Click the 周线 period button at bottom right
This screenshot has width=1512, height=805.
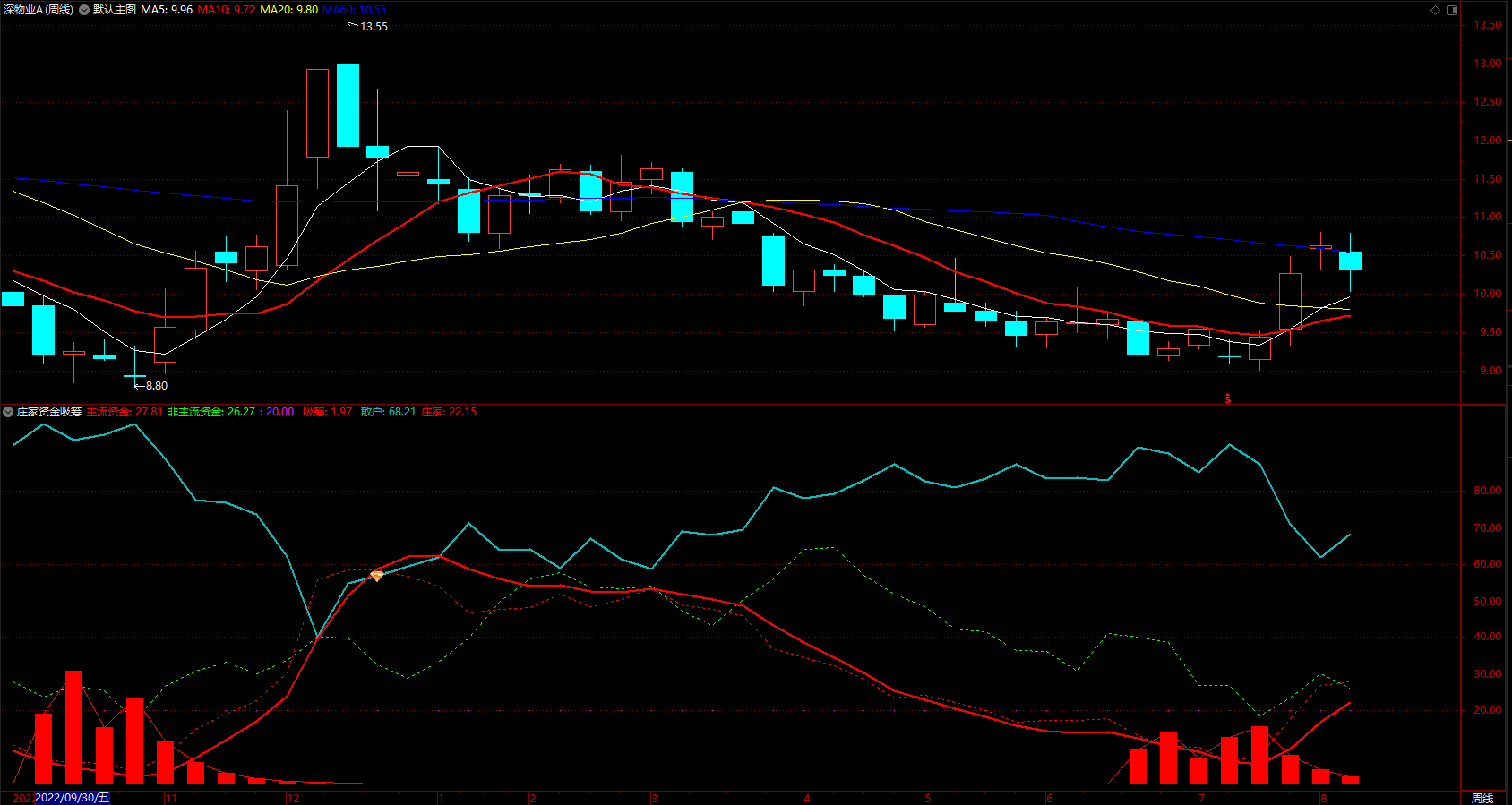pyautogui.click(x=1482, y=798)
